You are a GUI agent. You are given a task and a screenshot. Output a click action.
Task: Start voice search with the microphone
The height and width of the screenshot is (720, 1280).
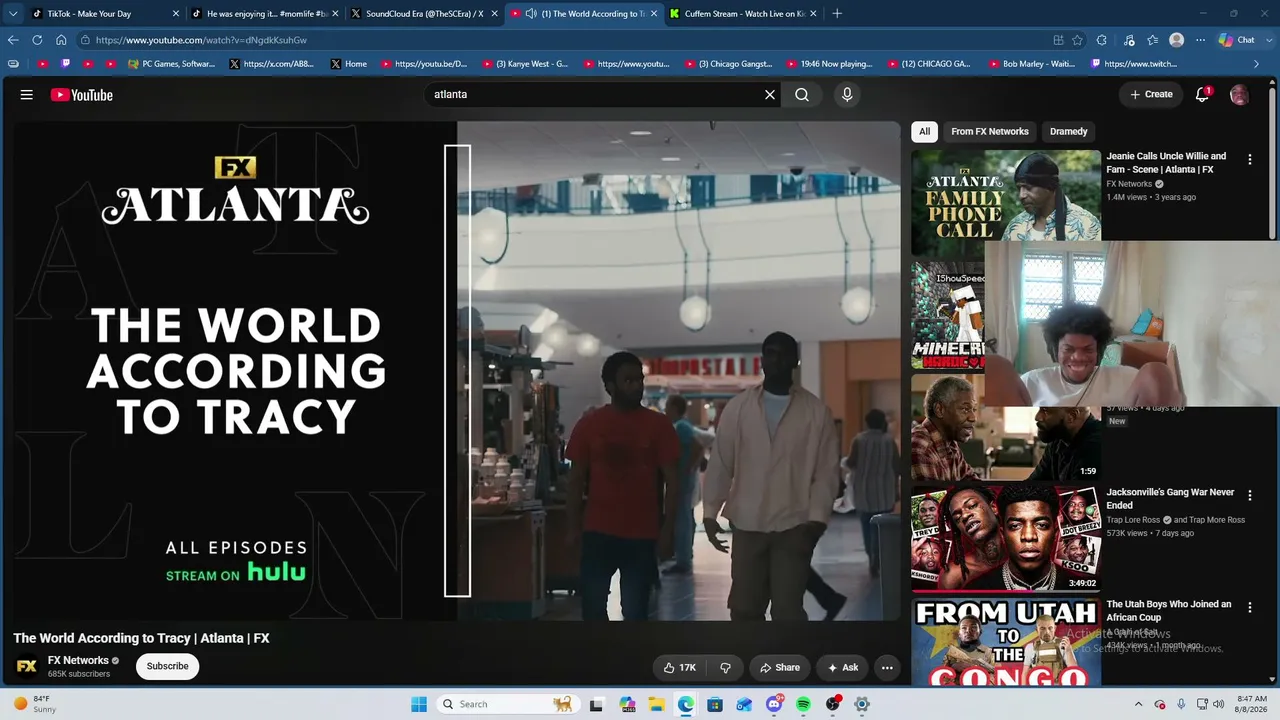click(847, 95)
